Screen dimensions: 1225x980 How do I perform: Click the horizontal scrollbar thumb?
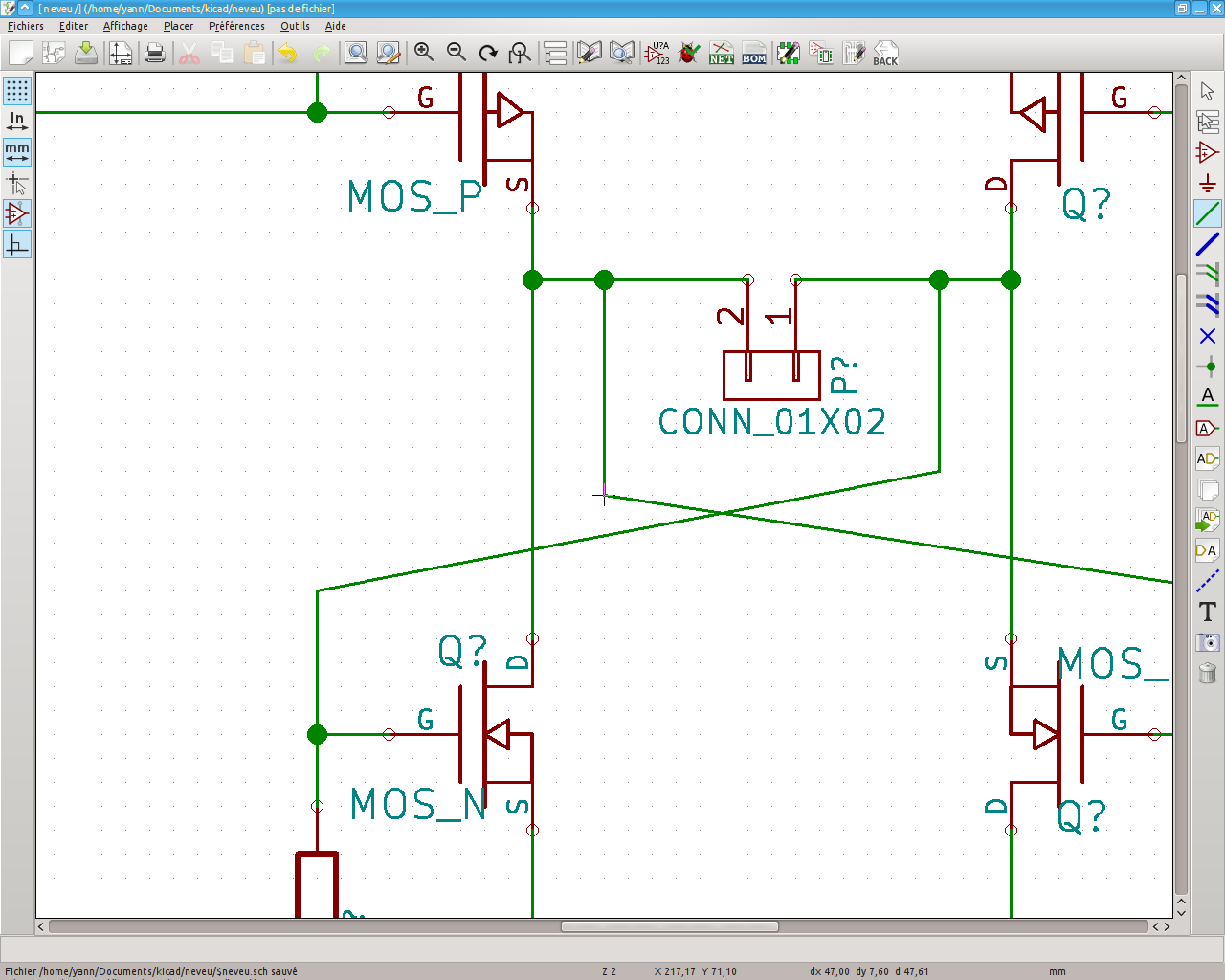coord(669,926)
